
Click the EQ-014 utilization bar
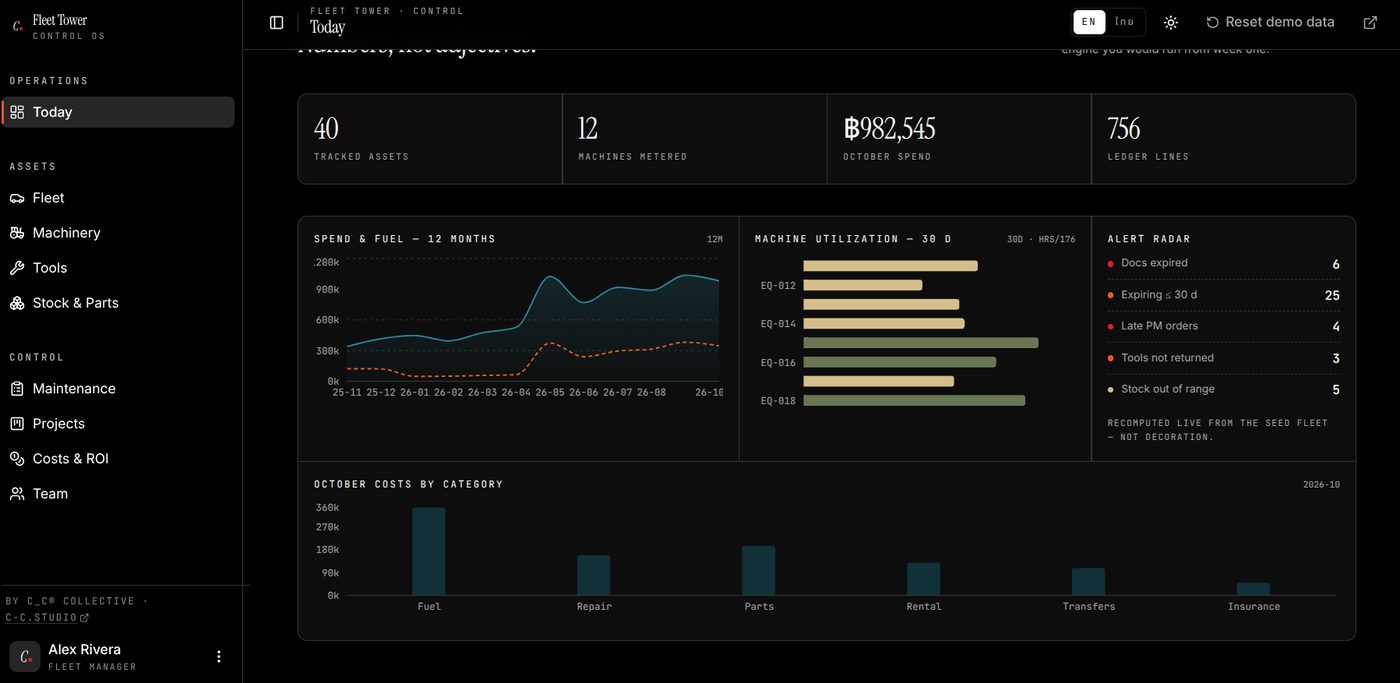[x=884, y=324]
